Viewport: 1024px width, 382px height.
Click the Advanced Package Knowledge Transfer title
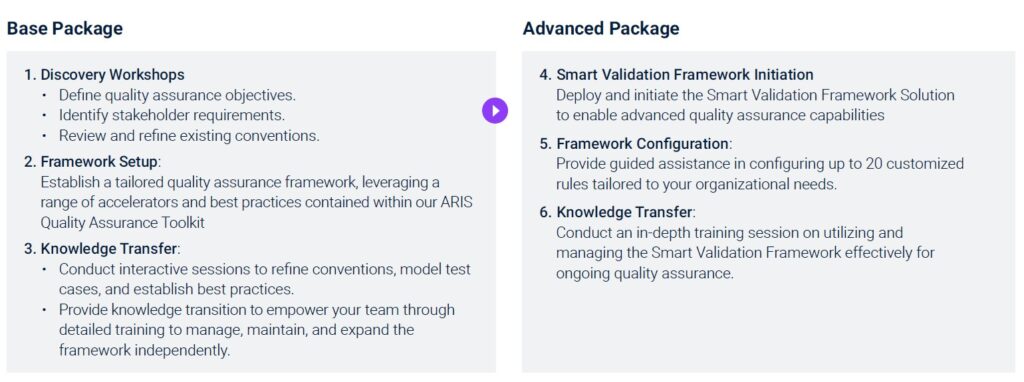(x=618, y=212)
